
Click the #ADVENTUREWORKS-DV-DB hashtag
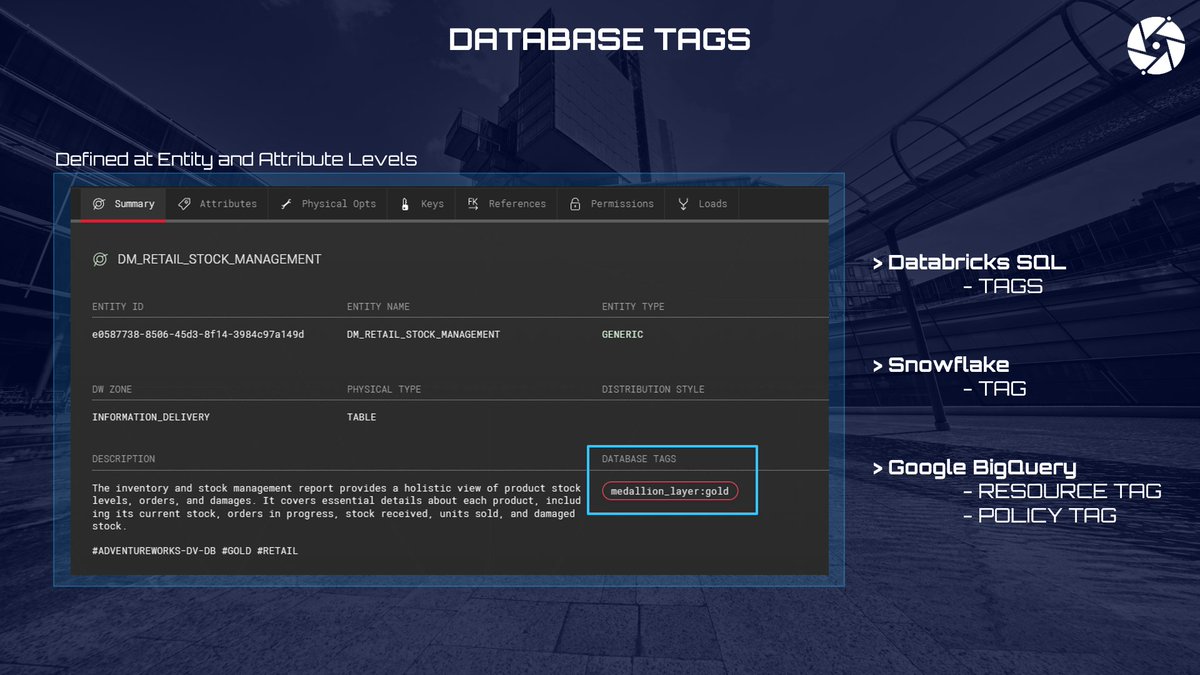(153, 551)
